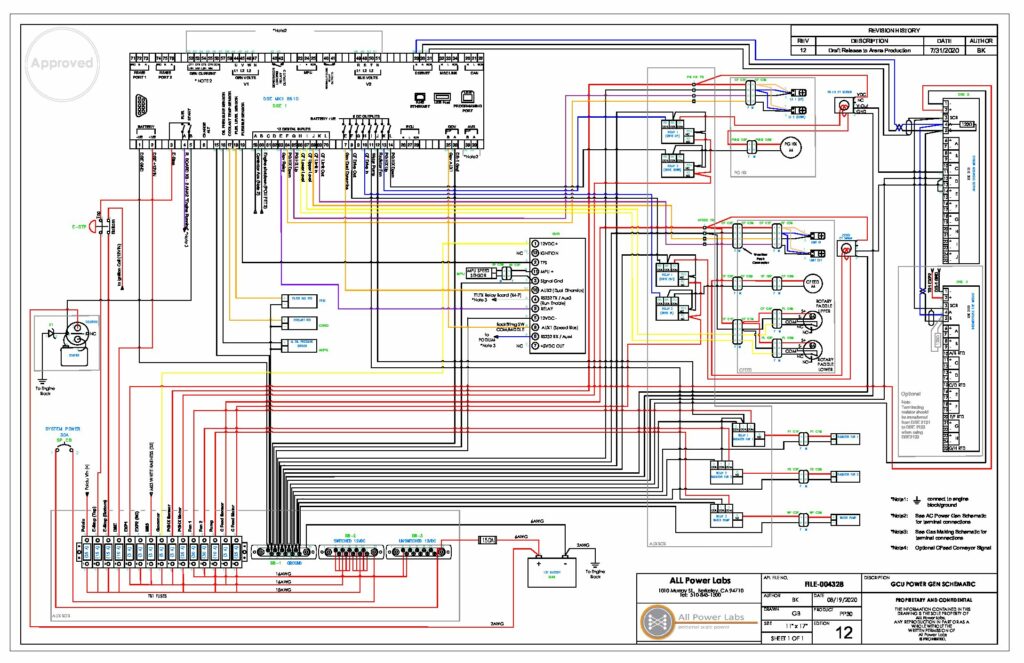The image size is (1024, 663).
Task: Select the AUX1 (Speed Bias) pin label
Action: 559,327
